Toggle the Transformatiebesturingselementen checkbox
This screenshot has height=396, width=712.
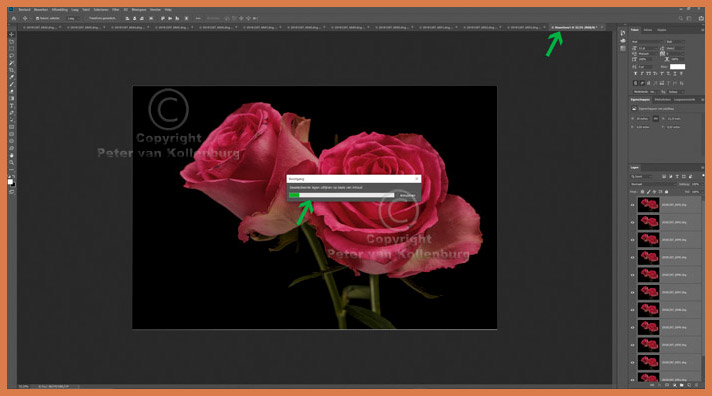(86, 18)
